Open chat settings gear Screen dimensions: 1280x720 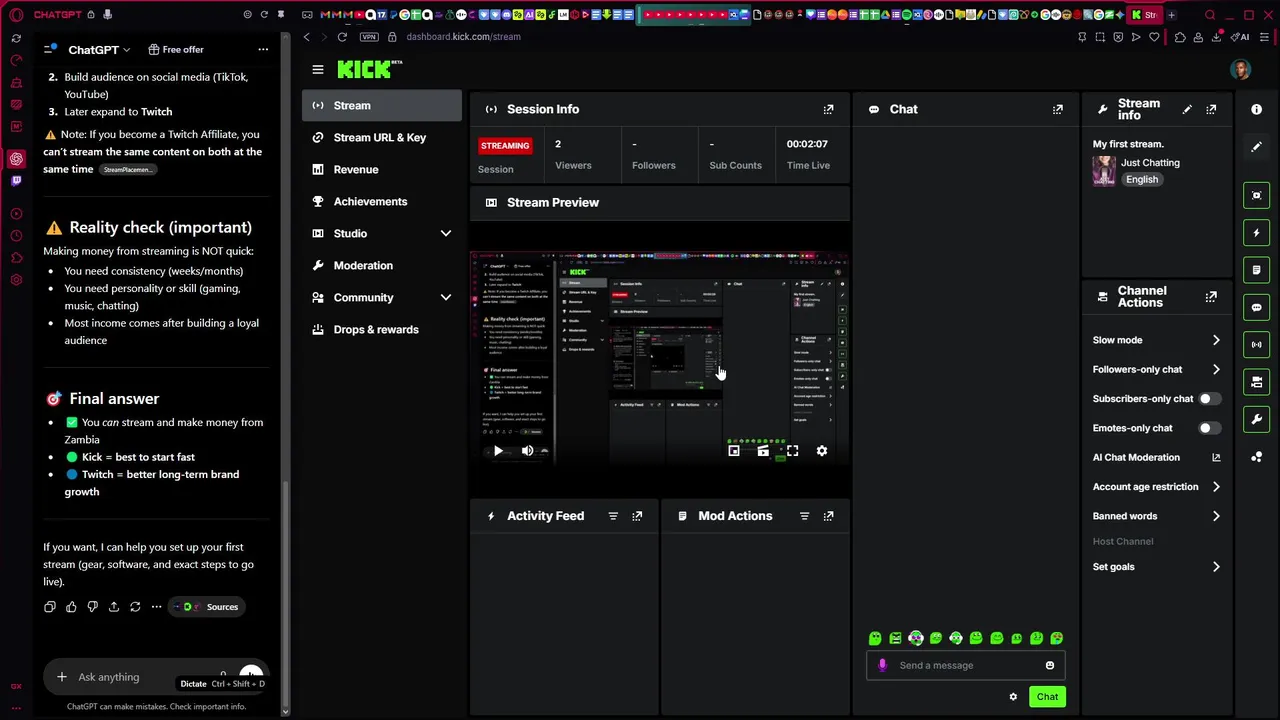click(1013, 697)
